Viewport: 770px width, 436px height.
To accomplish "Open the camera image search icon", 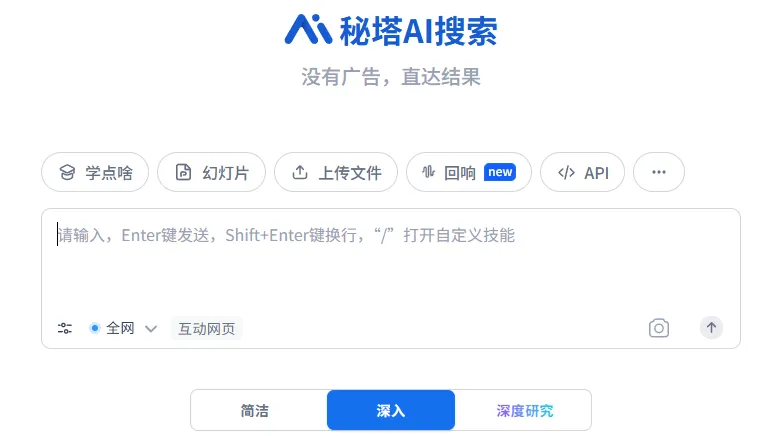I will point(659,328).
